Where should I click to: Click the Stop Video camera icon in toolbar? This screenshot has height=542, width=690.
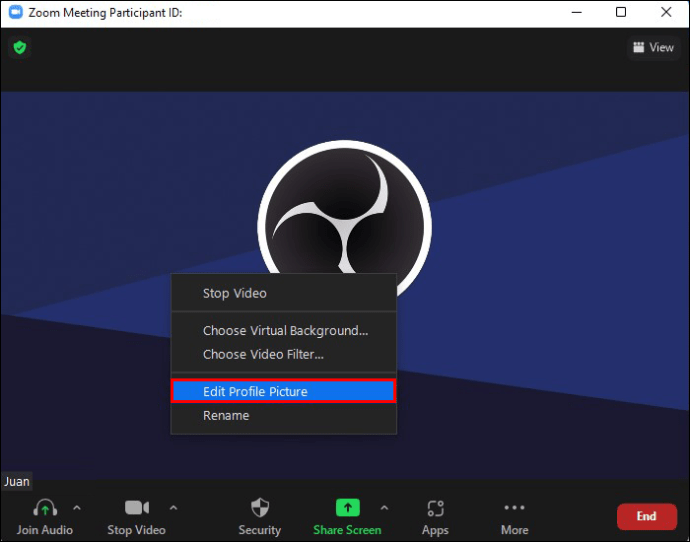pos(137,507)
